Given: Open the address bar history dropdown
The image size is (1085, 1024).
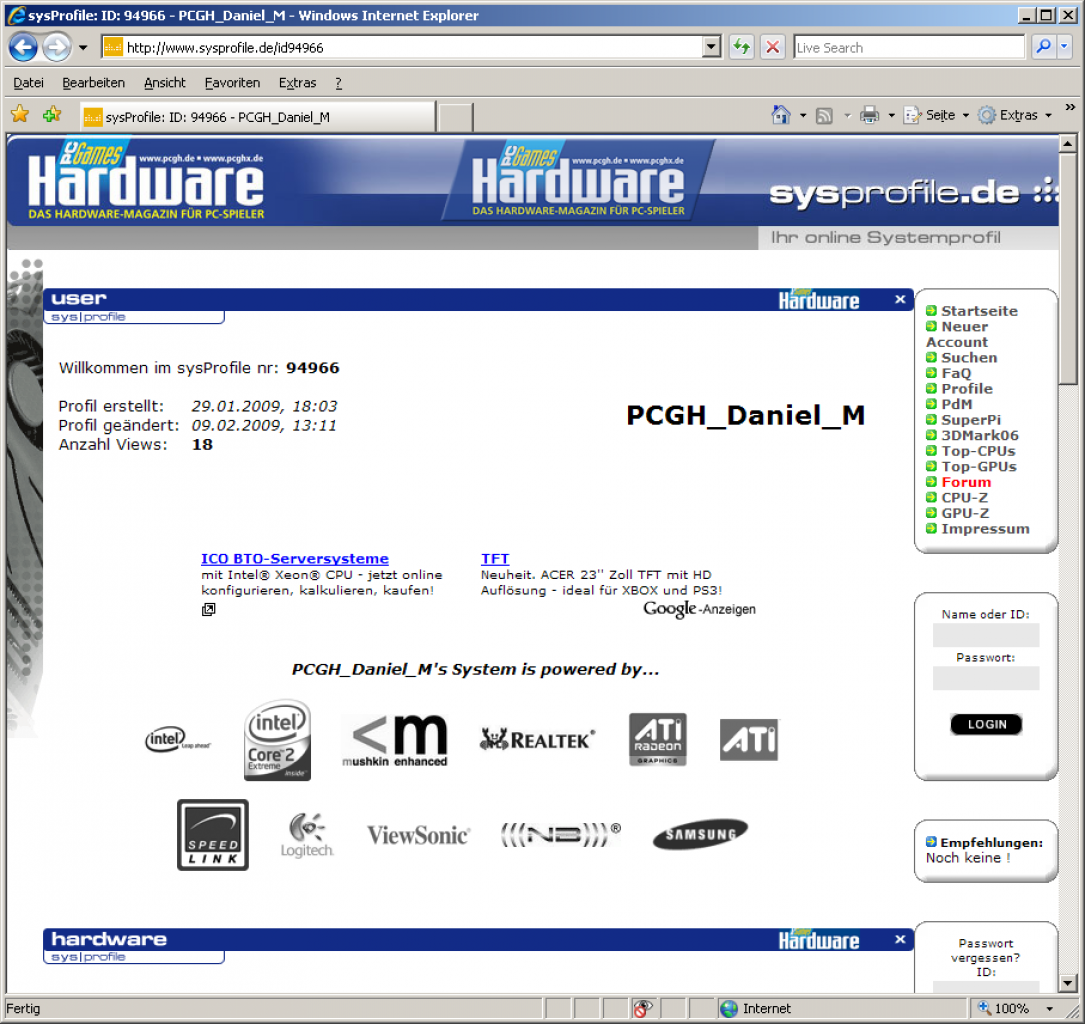Looking at the screenshot, I should (x=711, y=47).
